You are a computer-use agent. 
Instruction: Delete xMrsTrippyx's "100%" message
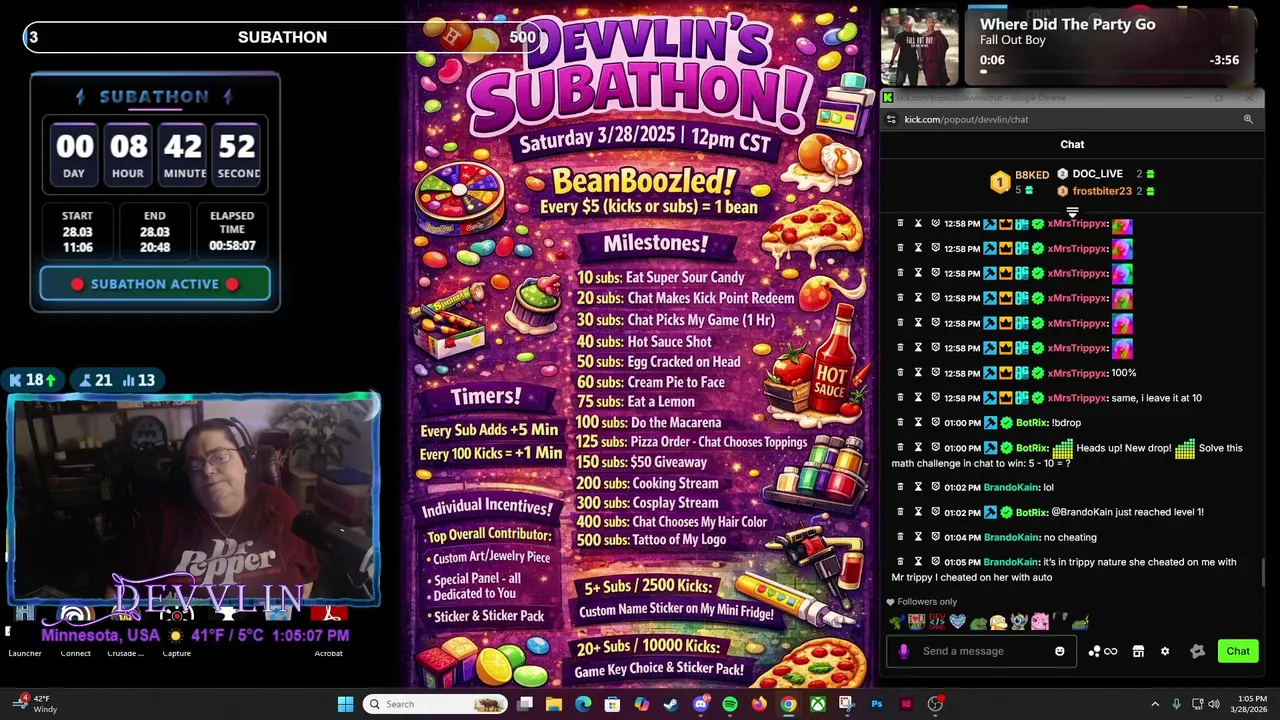[900, 373]
